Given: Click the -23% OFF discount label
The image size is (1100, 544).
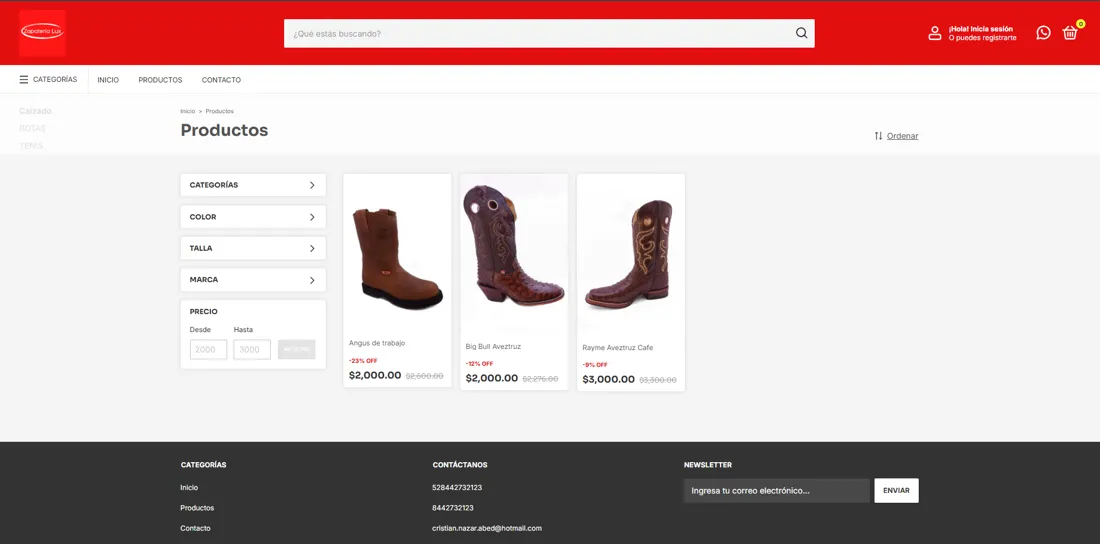Looking at the screenshot, I should click(x=363, y=361).
